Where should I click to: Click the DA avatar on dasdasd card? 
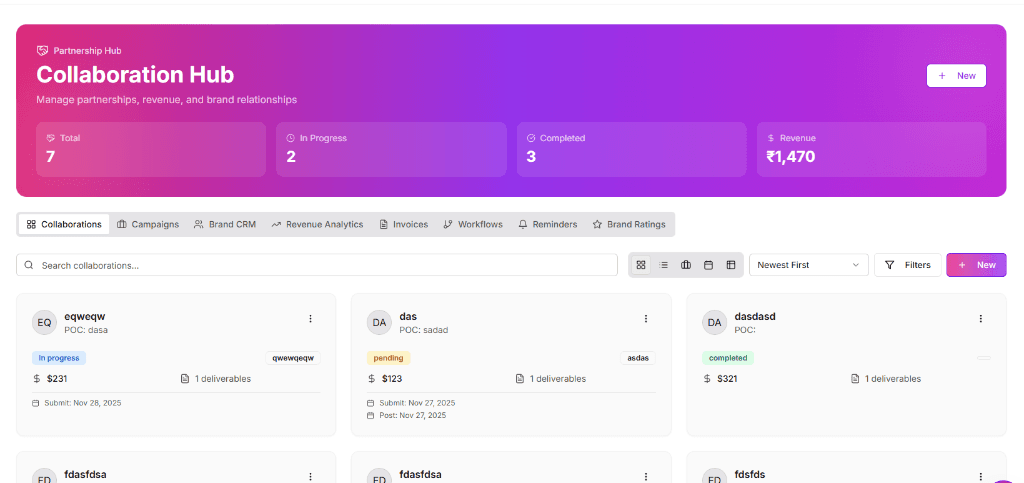[714, 322]
